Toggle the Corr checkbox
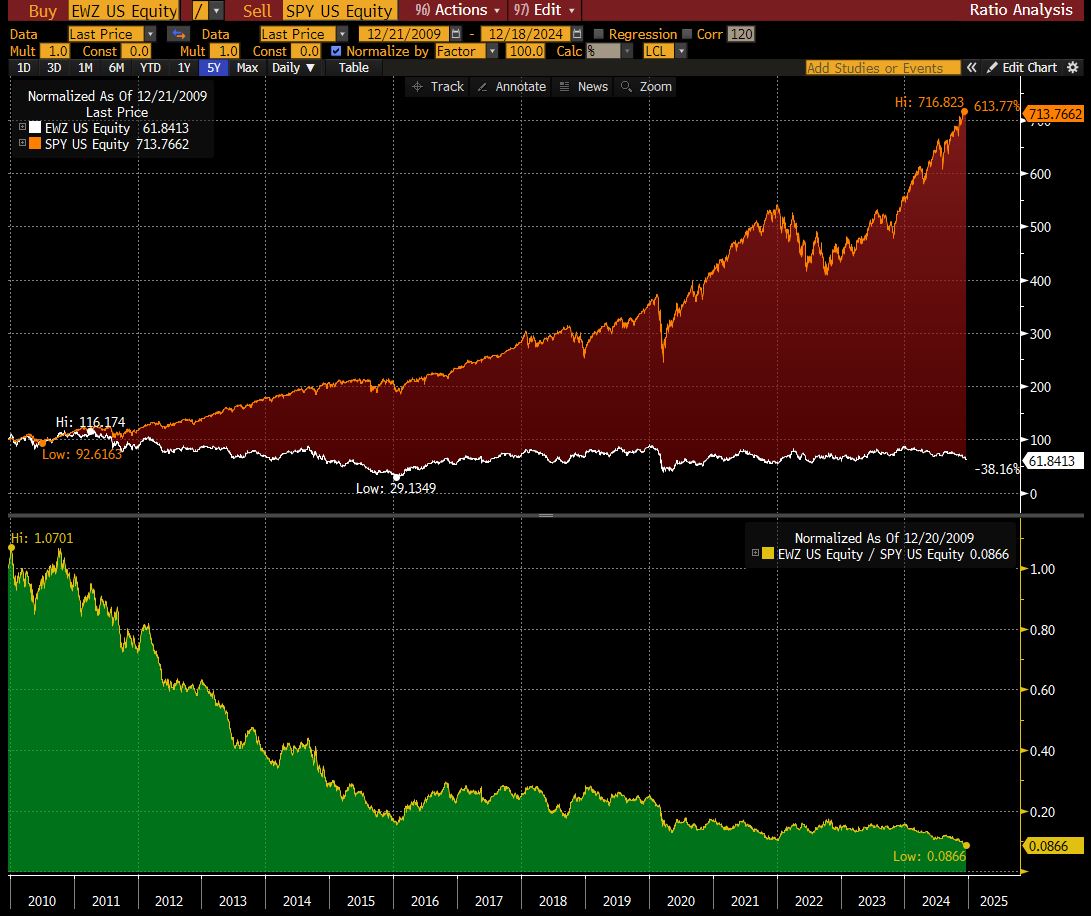 click(687, 34)
